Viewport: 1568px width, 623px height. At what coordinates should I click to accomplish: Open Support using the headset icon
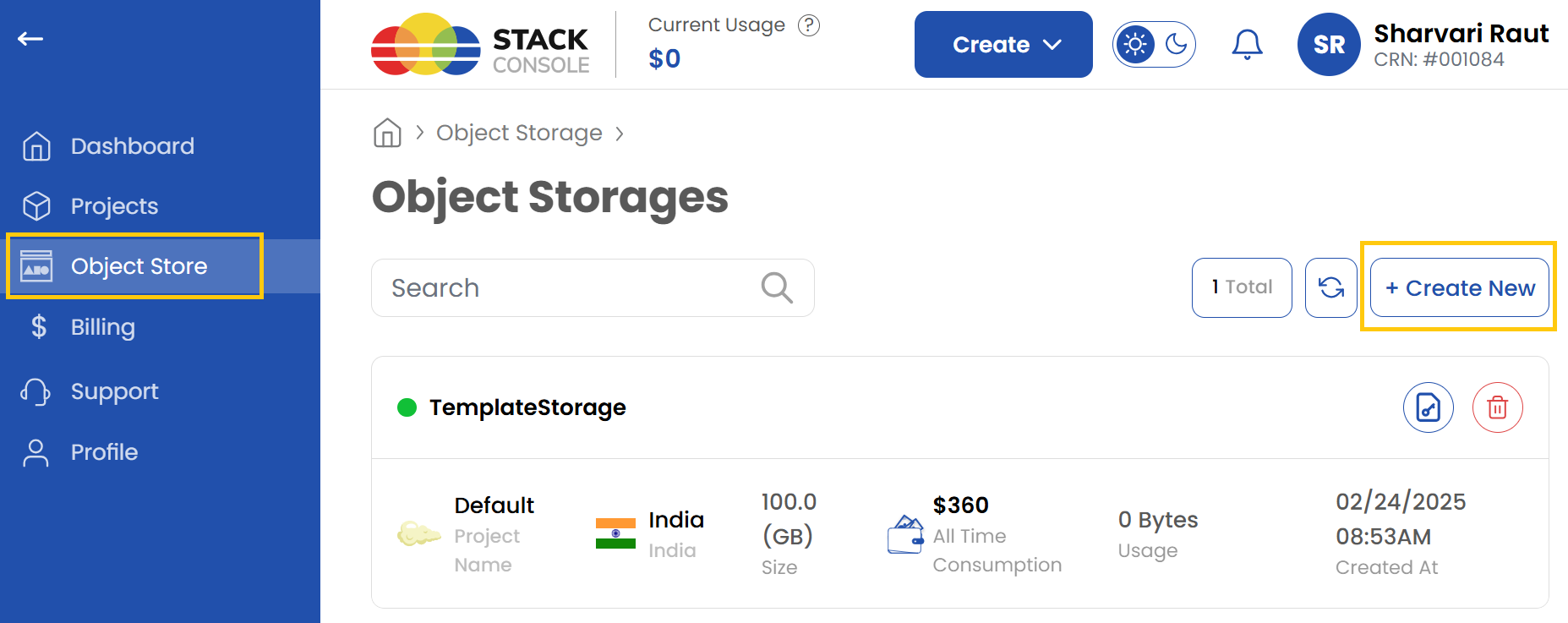tap(37, 391)
